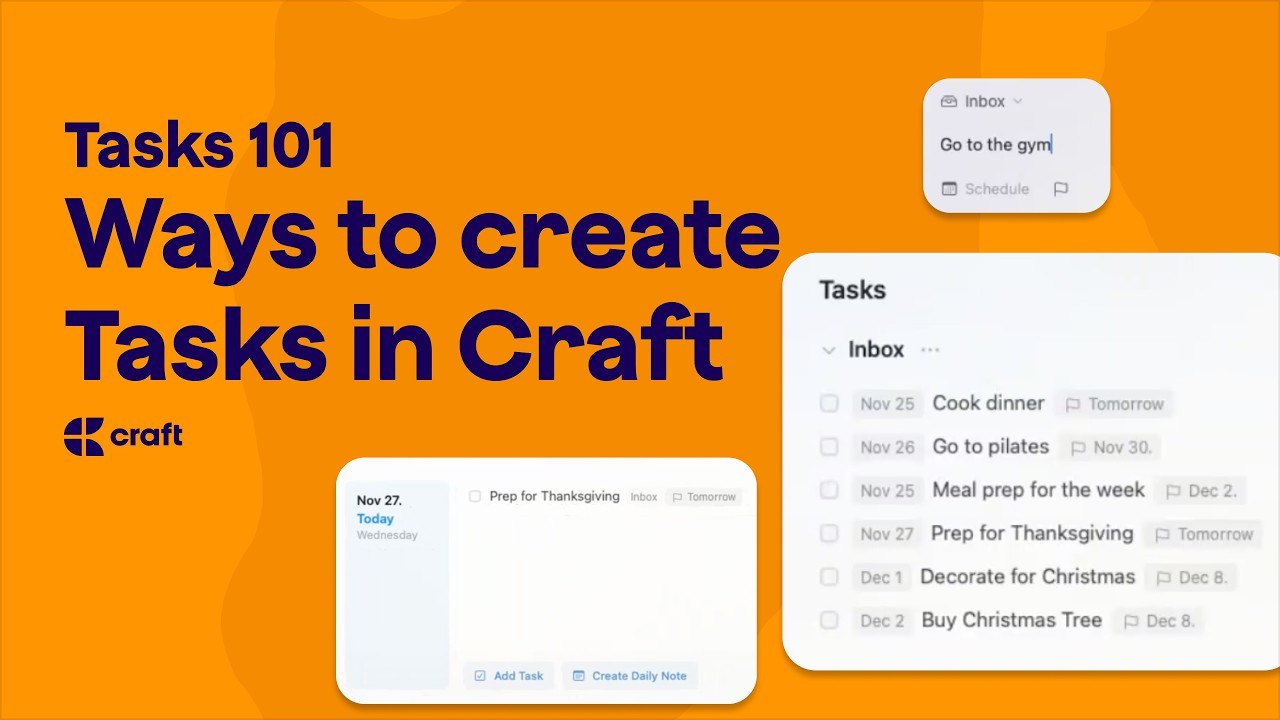
Task: Select the Buy Christmas Tree task text
Action: click(x=1011, y=619)
